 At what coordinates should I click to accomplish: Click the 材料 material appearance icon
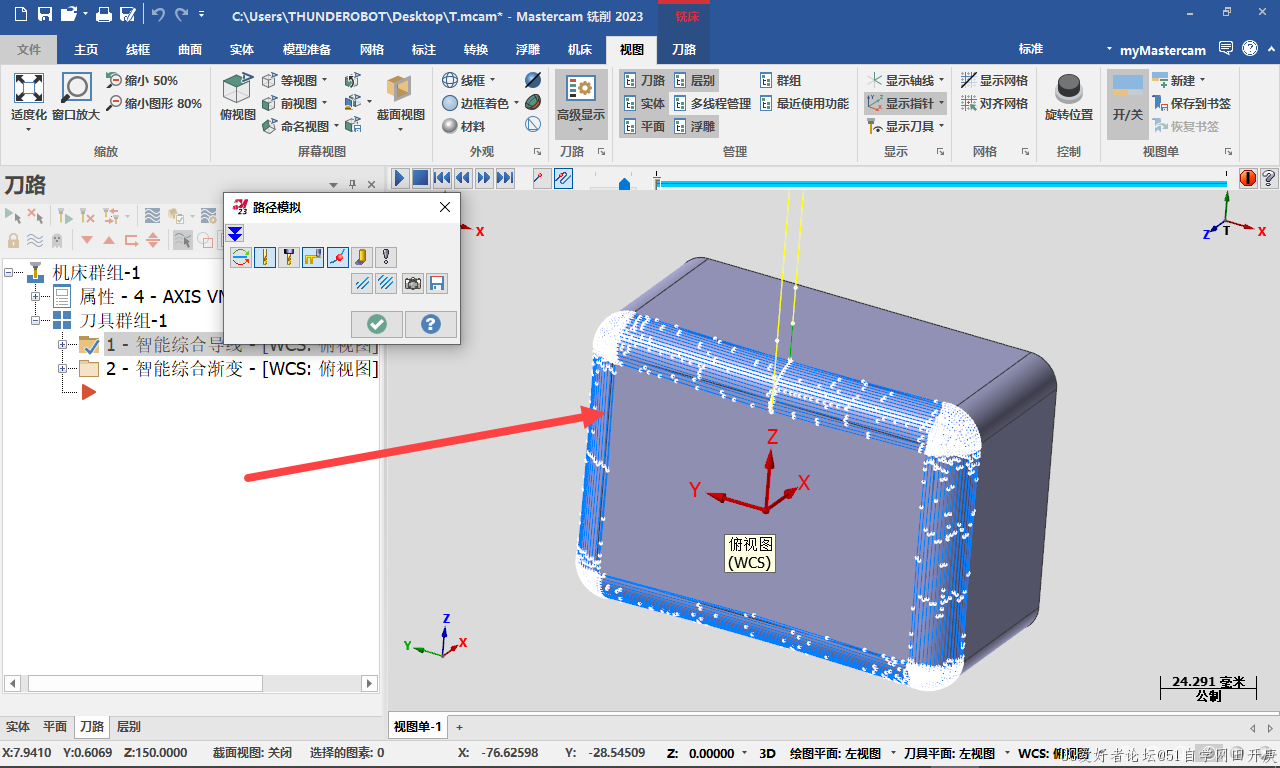click(463, 126)
